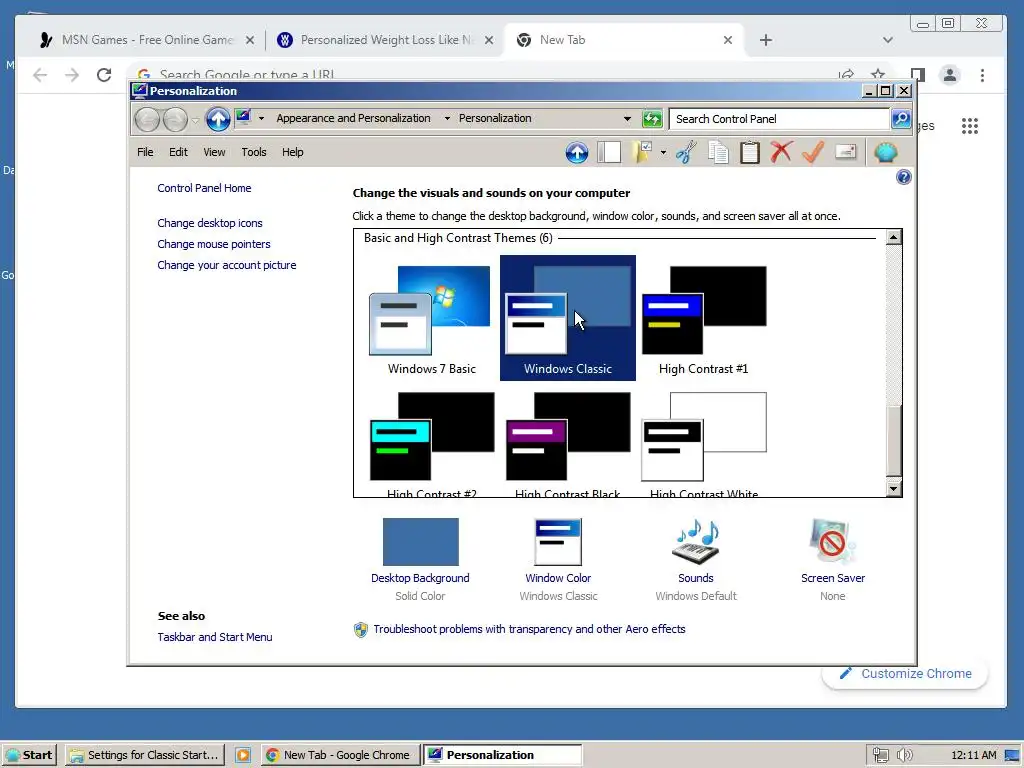Open the blue Help question mark
1024x768 pixels.
(904, 177)
